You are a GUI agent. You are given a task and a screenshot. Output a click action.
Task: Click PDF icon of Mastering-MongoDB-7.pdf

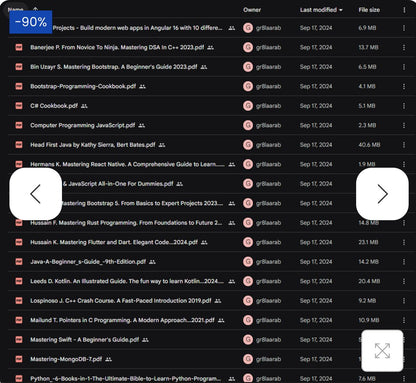click(x=19, y=359)
